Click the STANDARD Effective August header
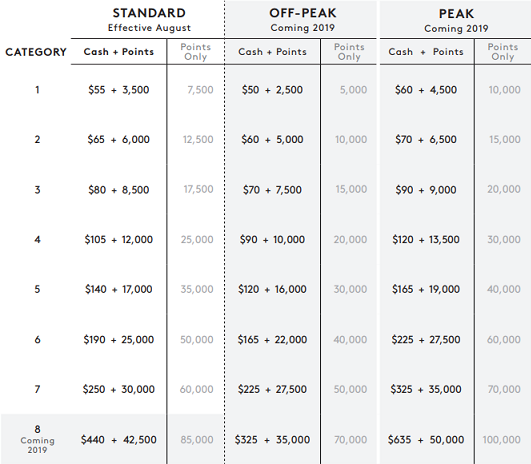 [x=149, y=20]
